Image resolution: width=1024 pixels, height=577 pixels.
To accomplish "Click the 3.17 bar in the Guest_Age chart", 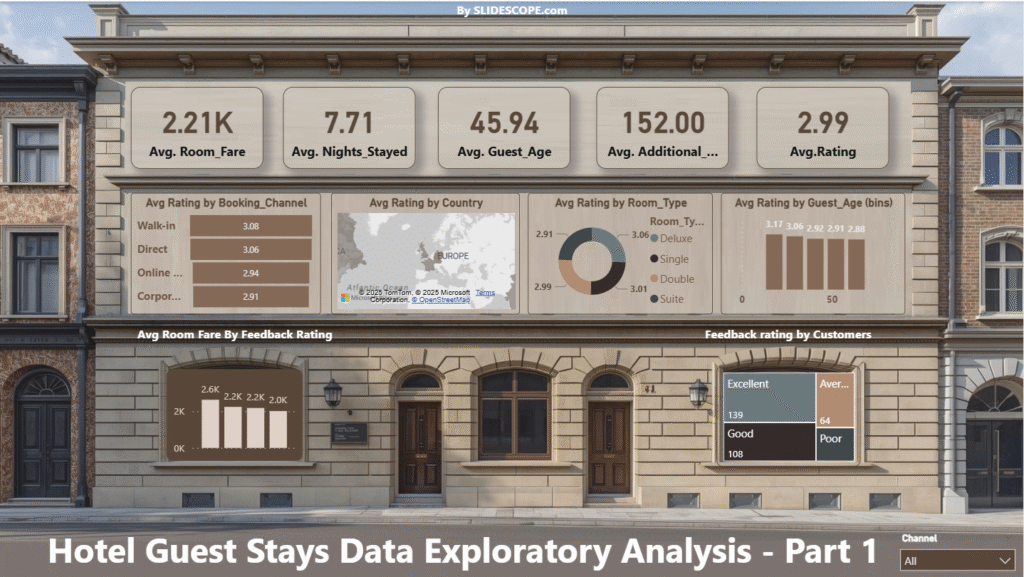I will tap(774, 263).
